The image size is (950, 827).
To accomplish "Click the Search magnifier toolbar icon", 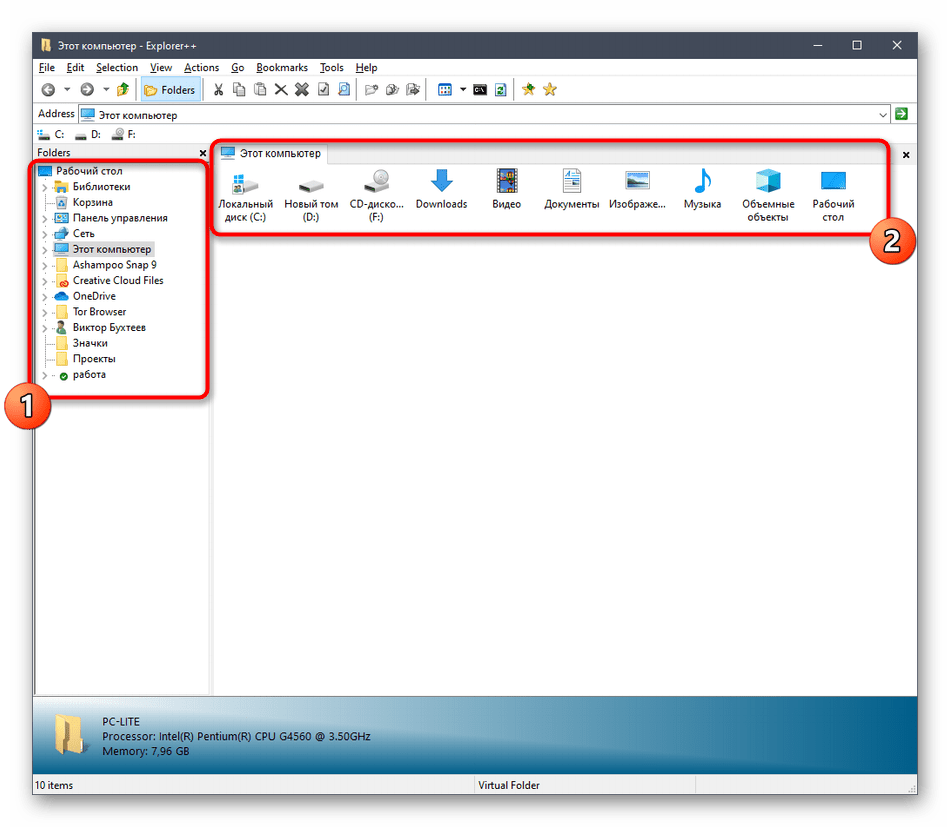I will (x=344, y=90).
